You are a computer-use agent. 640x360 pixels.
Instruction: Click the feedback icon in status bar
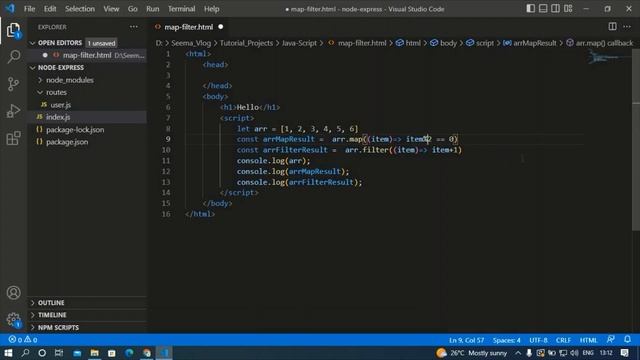coord(611,340)
